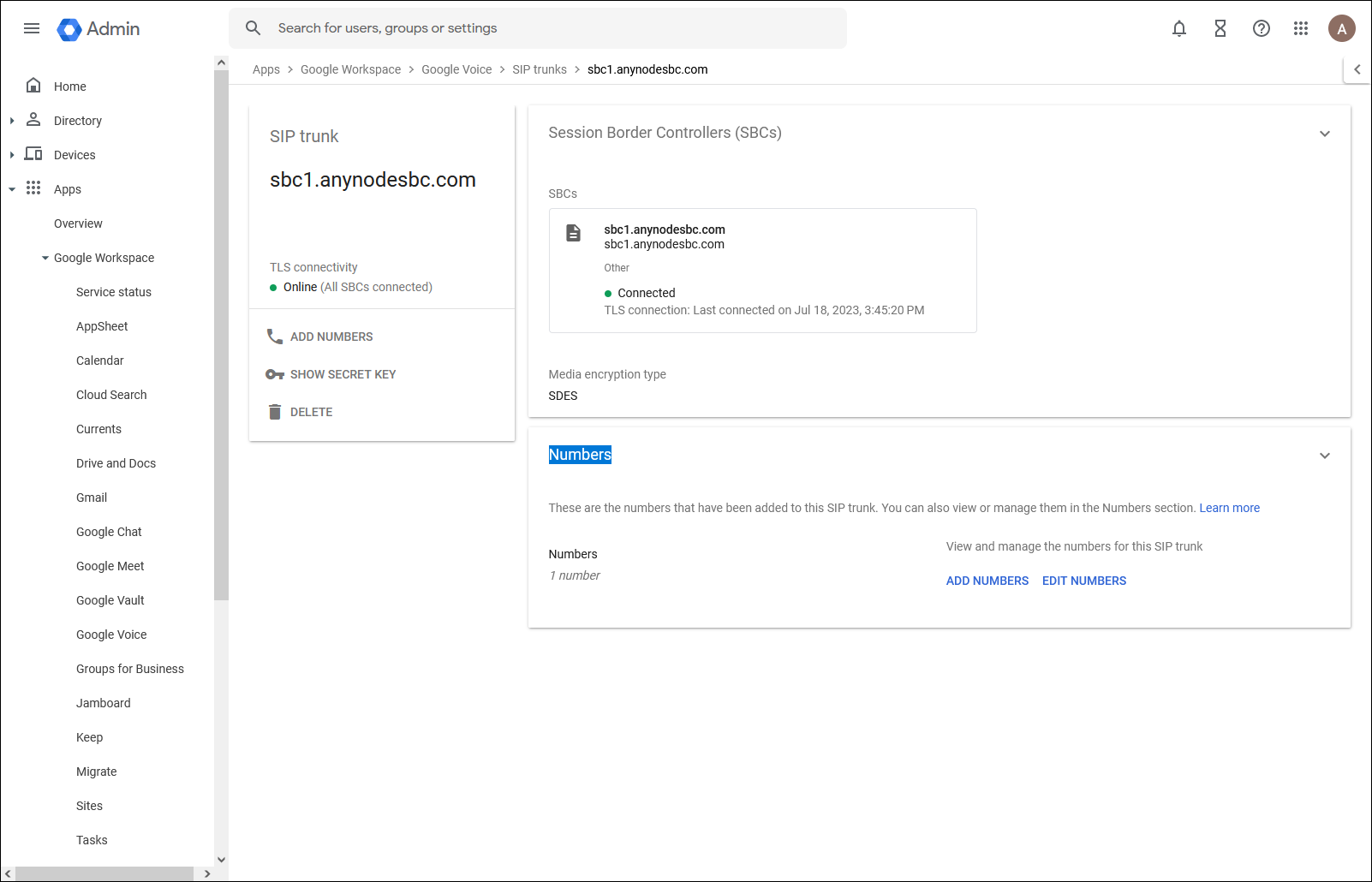The height and width of the screenshot is (882, 1372).
Task: Open Google Voice in sidebar
Action: tap(111, 635)
